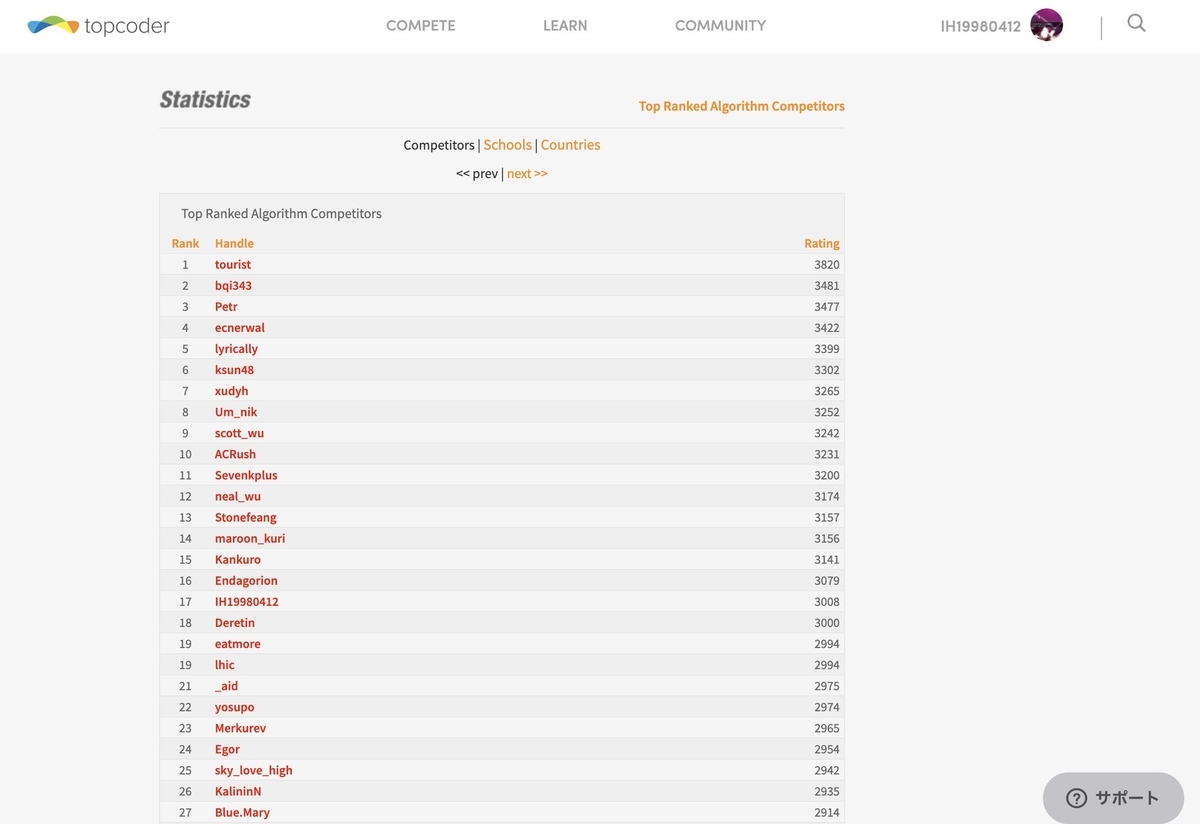Click the rating value 3008
The width and height of the screenshot is (1200, 824).
pos(827,602)
